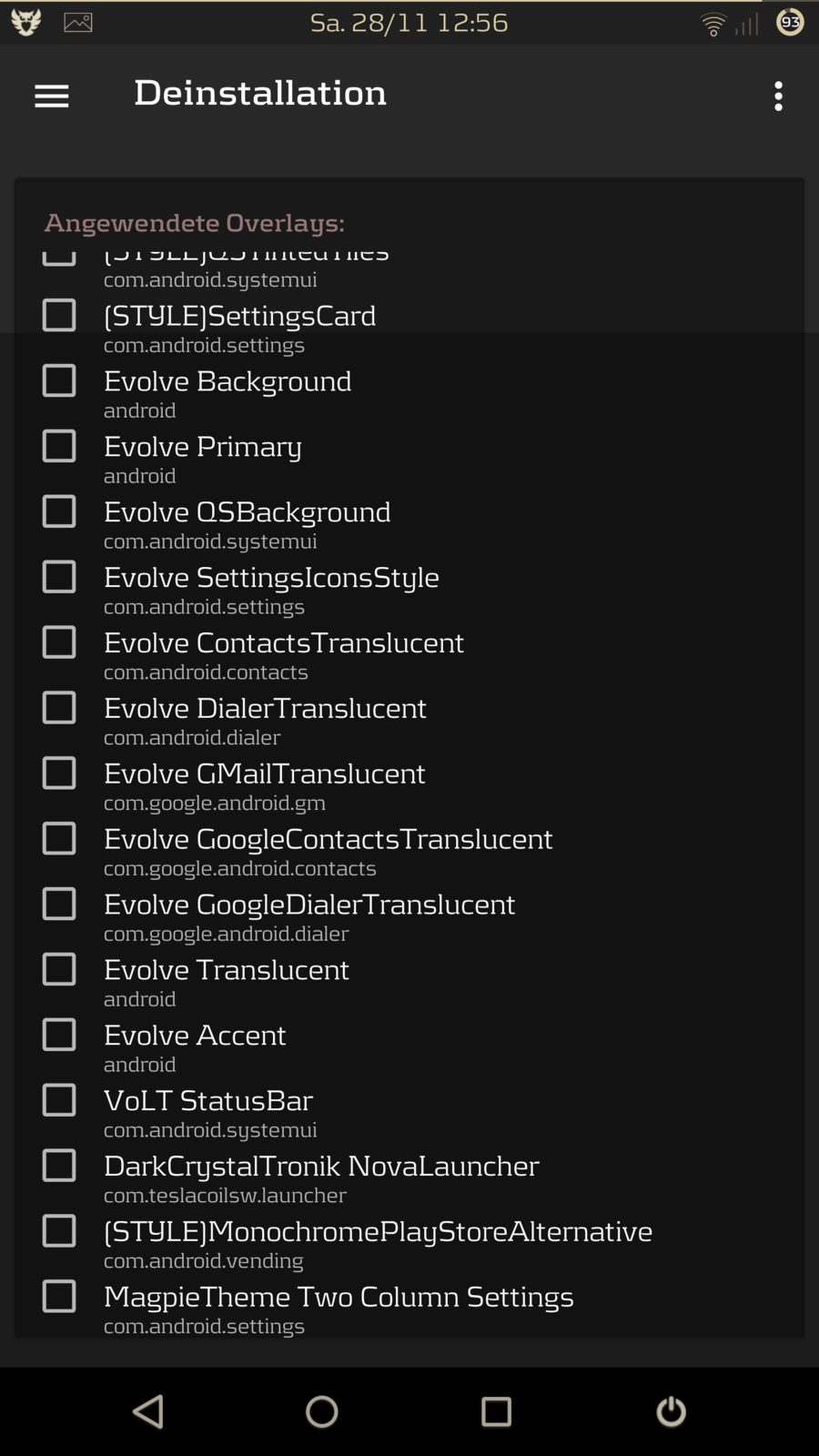Screen dimensions: 819x1456
Task: Select the DarkCrystalTronik NovaLauncher checkbox
Action: (59, 1166)
